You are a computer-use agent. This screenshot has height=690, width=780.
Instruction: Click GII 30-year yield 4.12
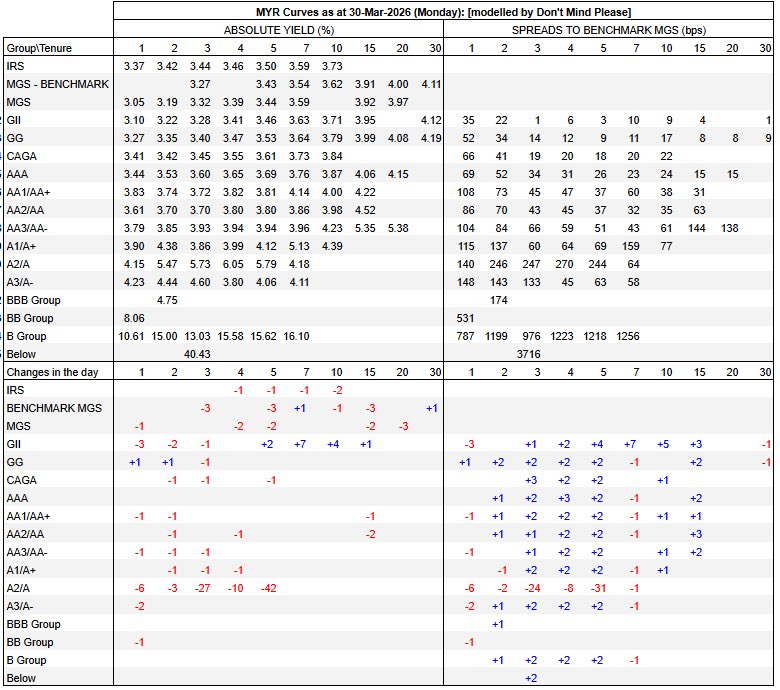[431, 120]
